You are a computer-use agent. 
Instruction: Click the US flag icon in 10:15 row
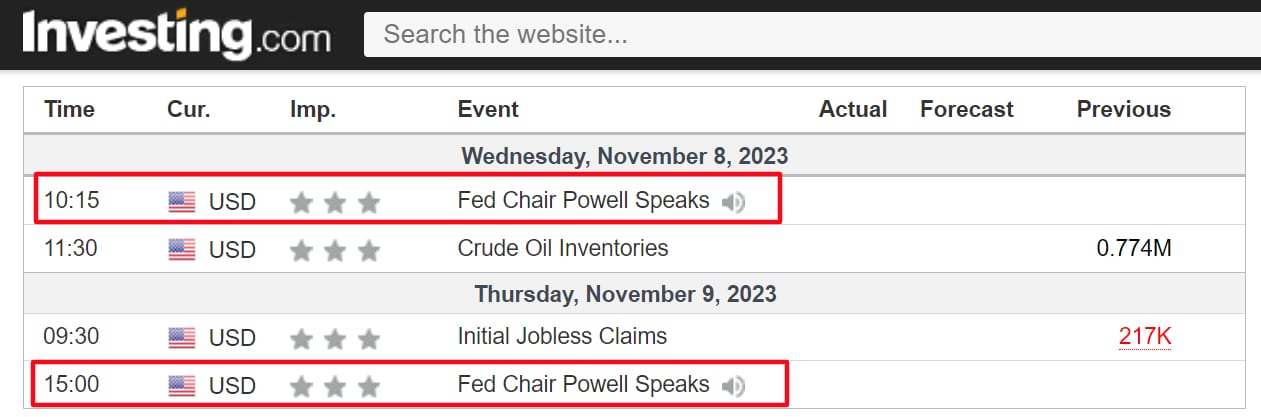point(182,202)
